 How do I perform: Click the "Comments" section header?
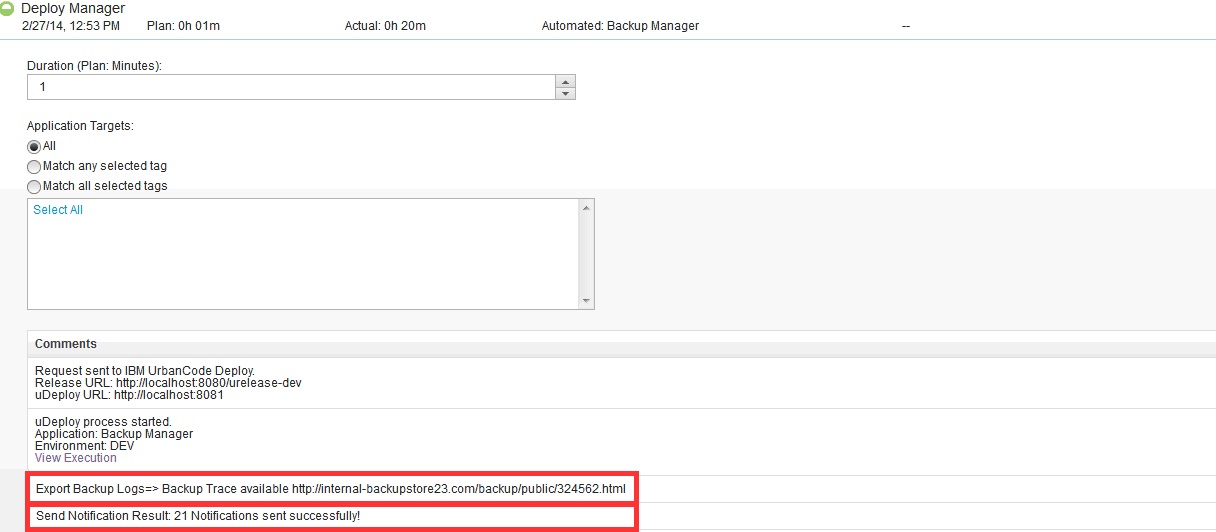(x=66, y=344)
